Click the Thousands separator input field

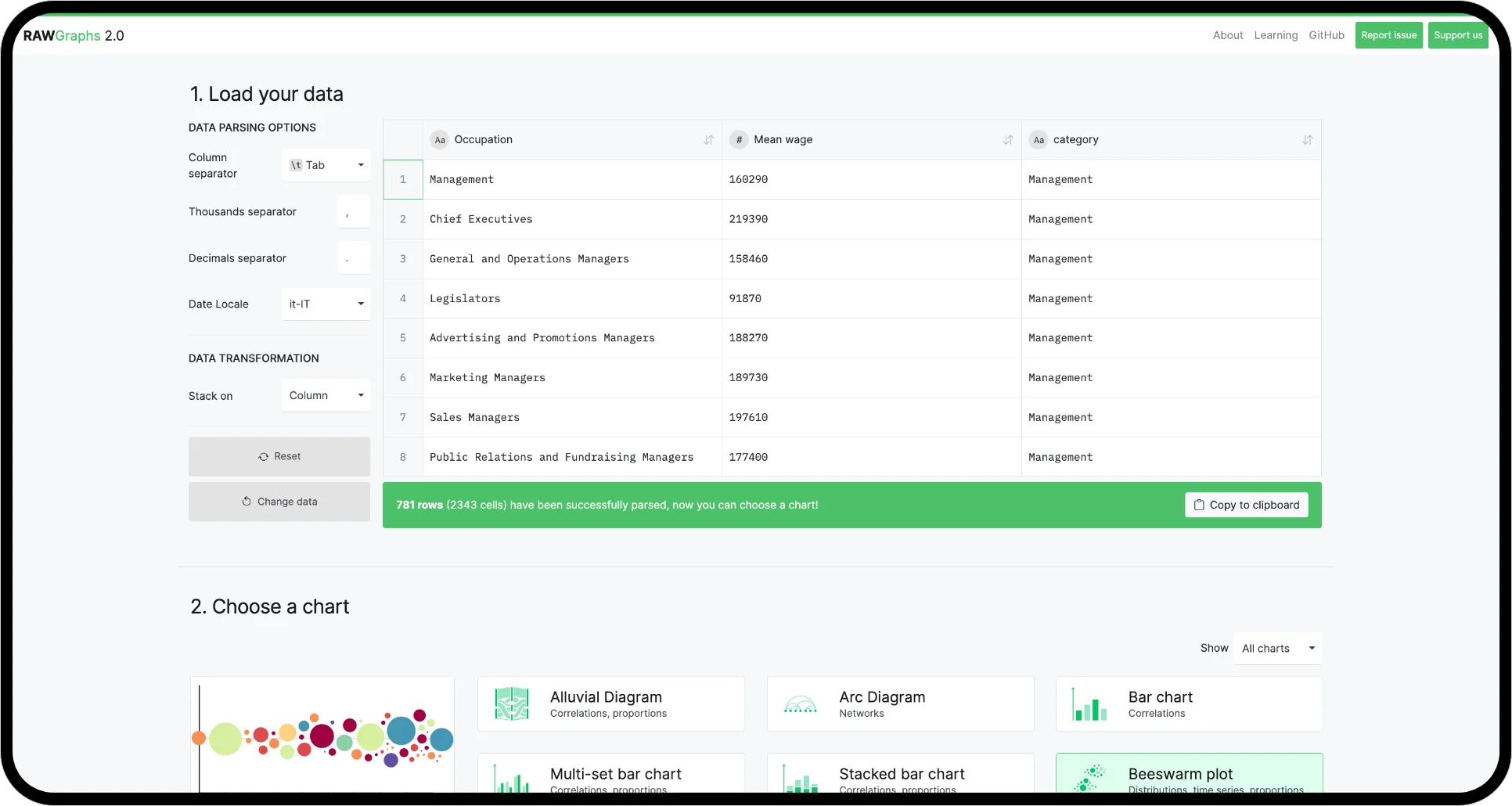354,212
